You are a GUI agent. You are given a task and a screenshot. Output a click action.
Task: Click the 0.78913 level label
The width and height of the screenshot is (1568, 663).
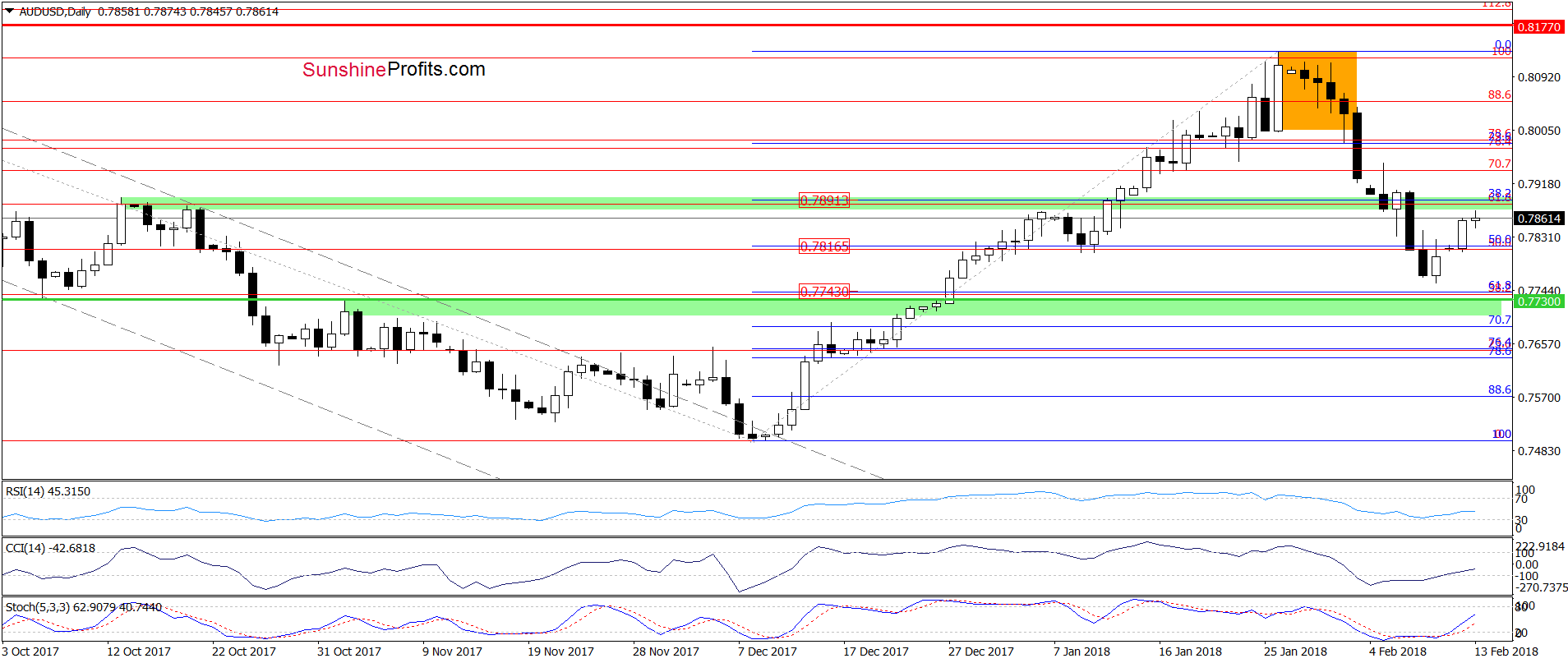824,200
